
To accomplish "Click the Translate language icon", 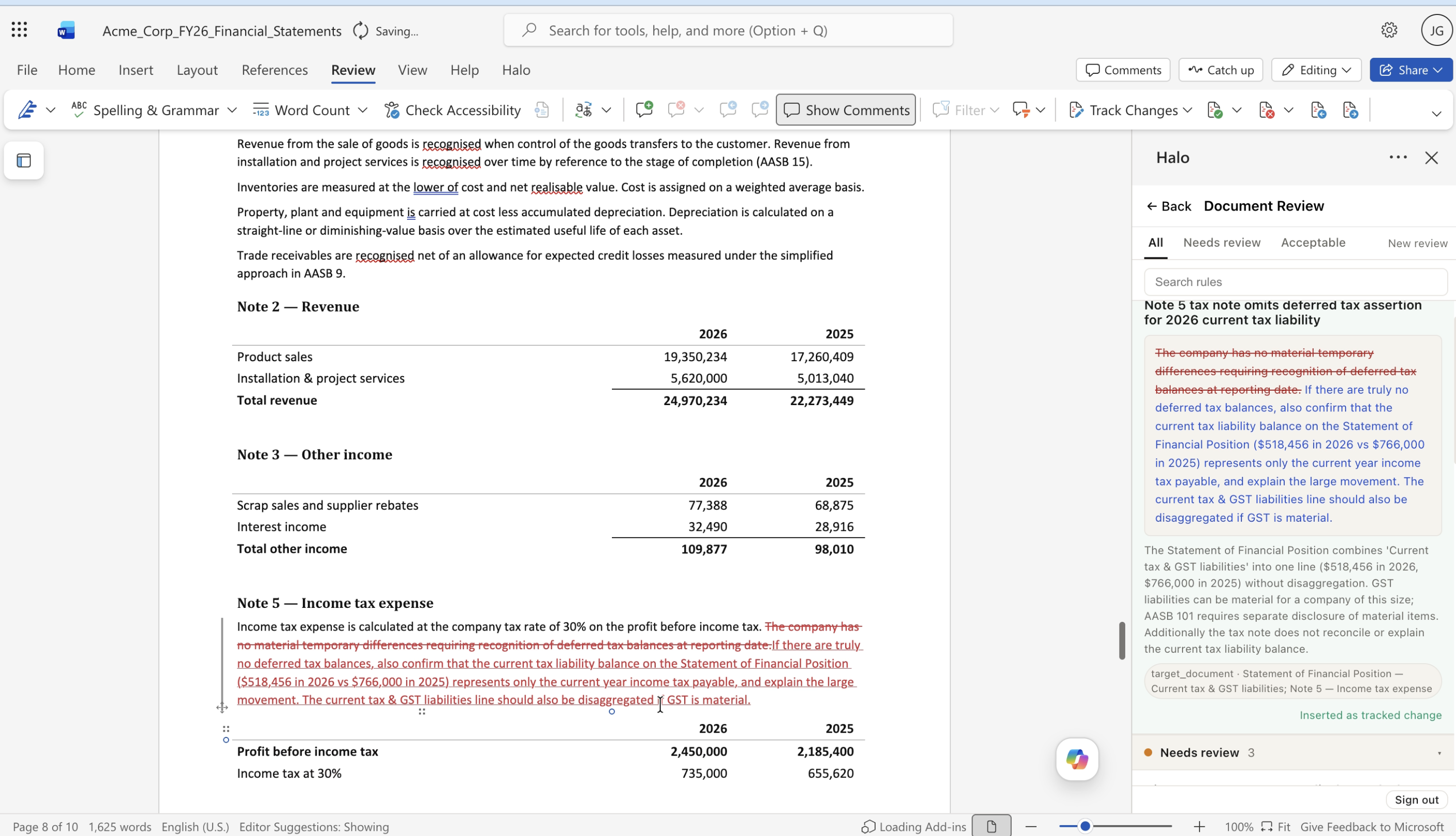I will tap(584, 110).
